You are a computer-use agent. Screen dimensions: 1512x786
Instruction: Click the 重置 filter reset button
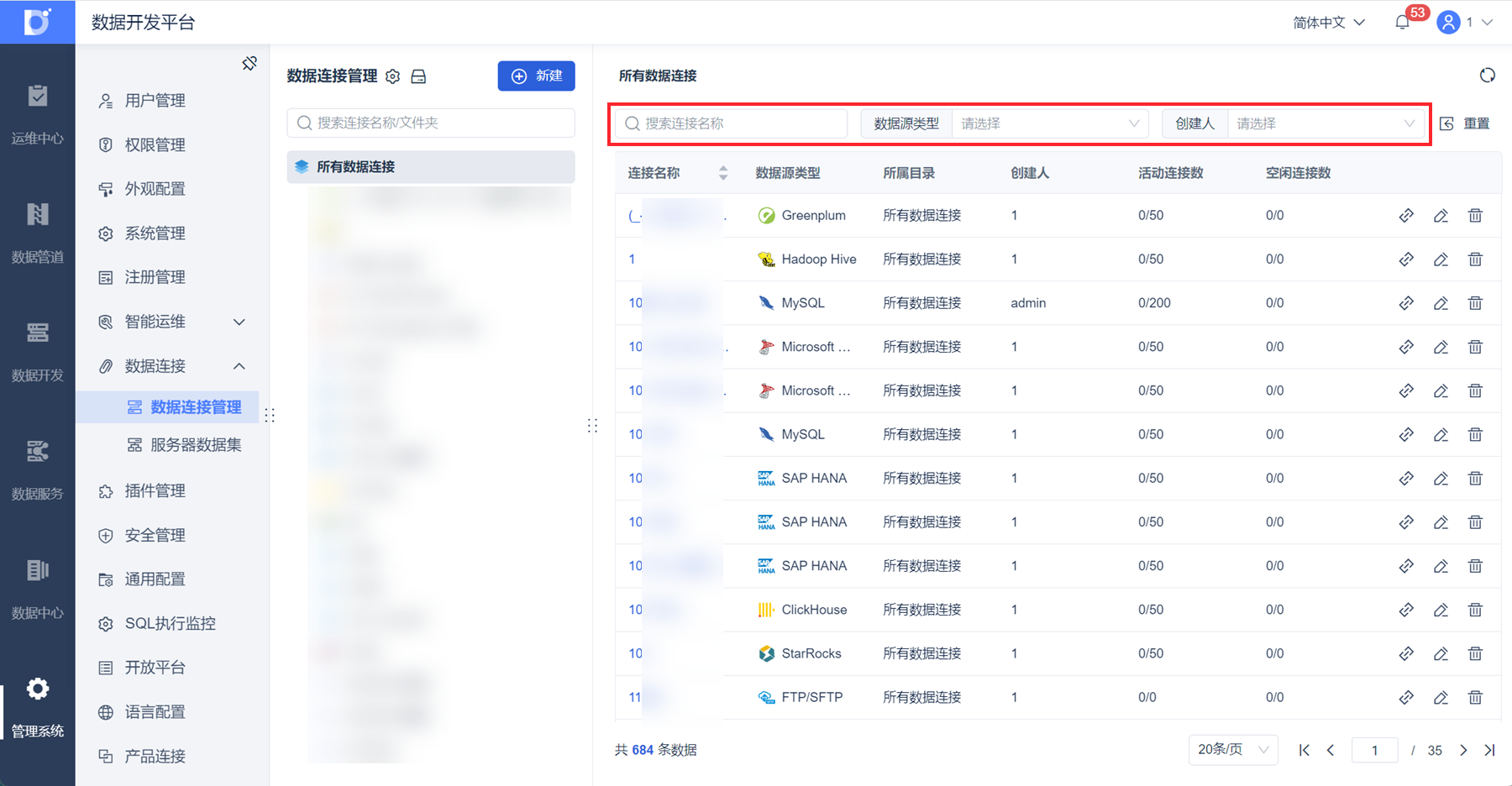1465,123
